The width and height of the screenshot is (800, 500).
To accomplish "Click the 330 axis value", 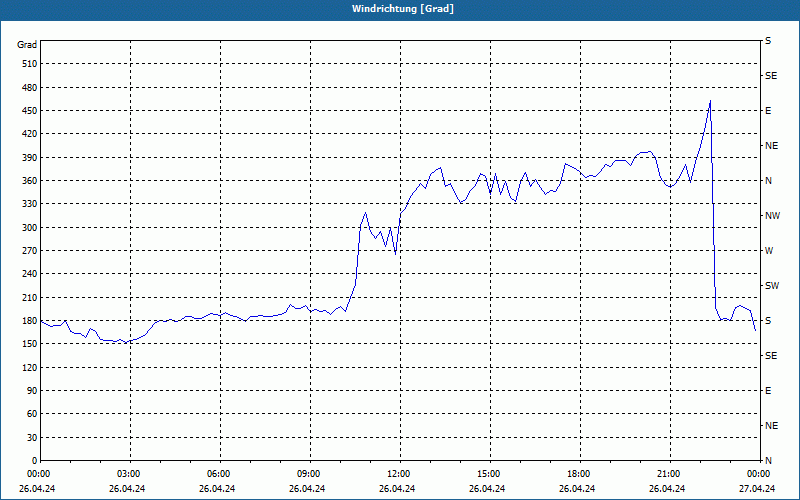I will (x=30, y=204).
